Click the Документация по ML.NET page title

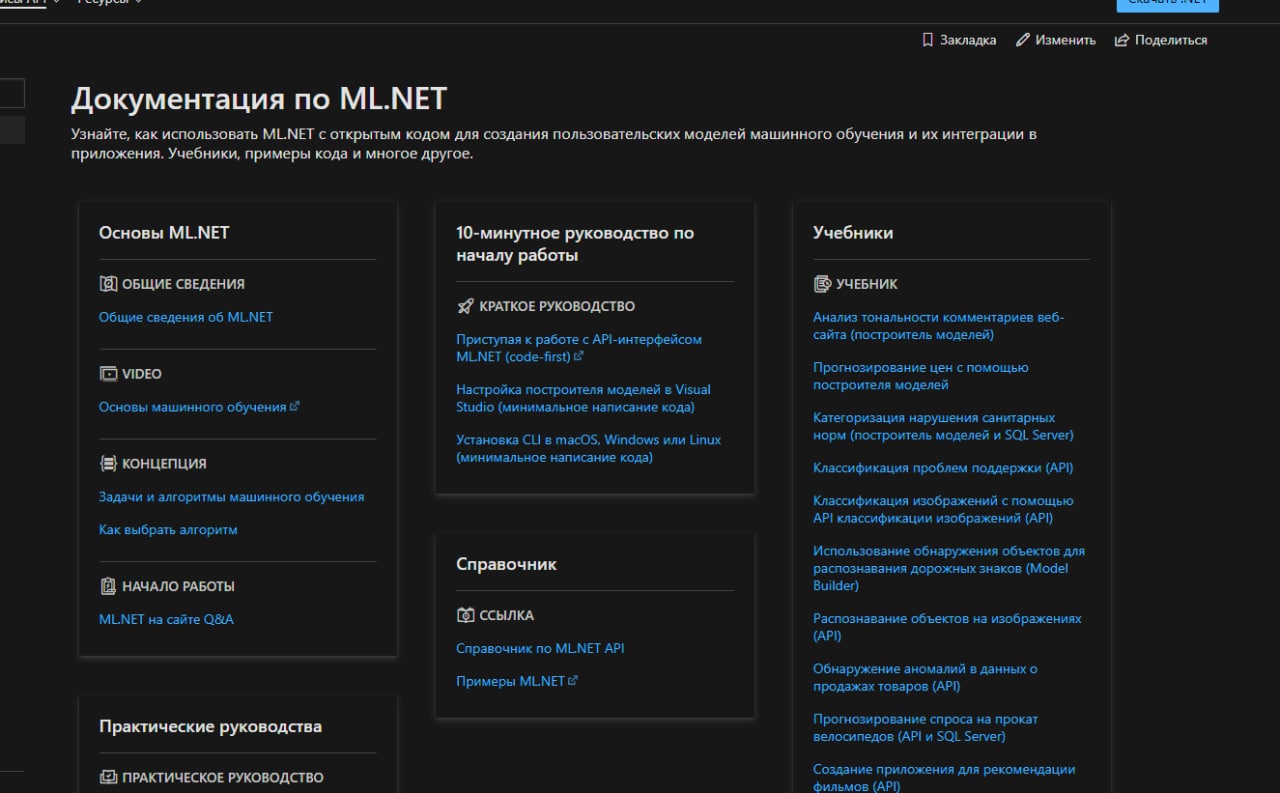[259, 99]
